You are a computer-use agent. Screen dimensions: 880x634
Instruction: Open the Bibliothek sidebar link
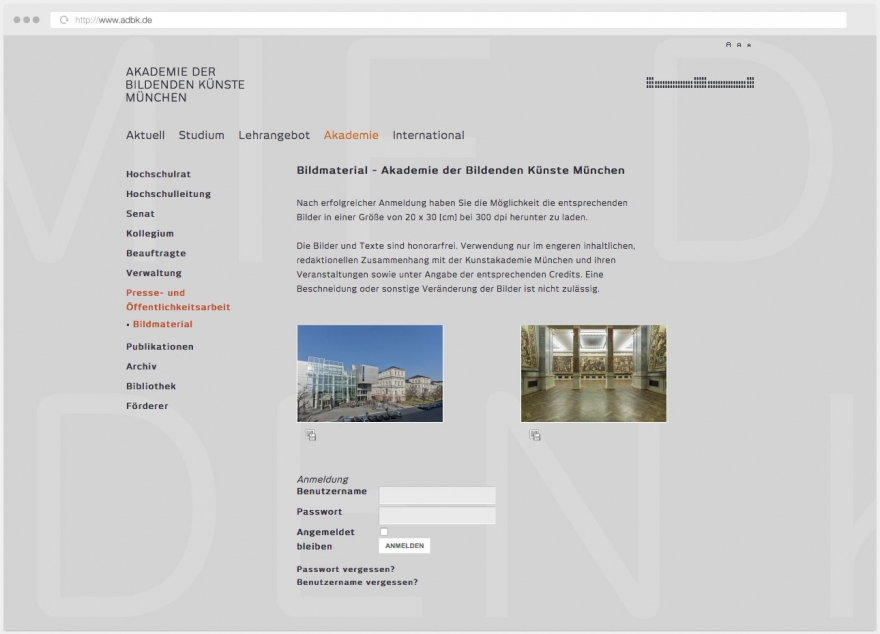click(x=151, y=386)
